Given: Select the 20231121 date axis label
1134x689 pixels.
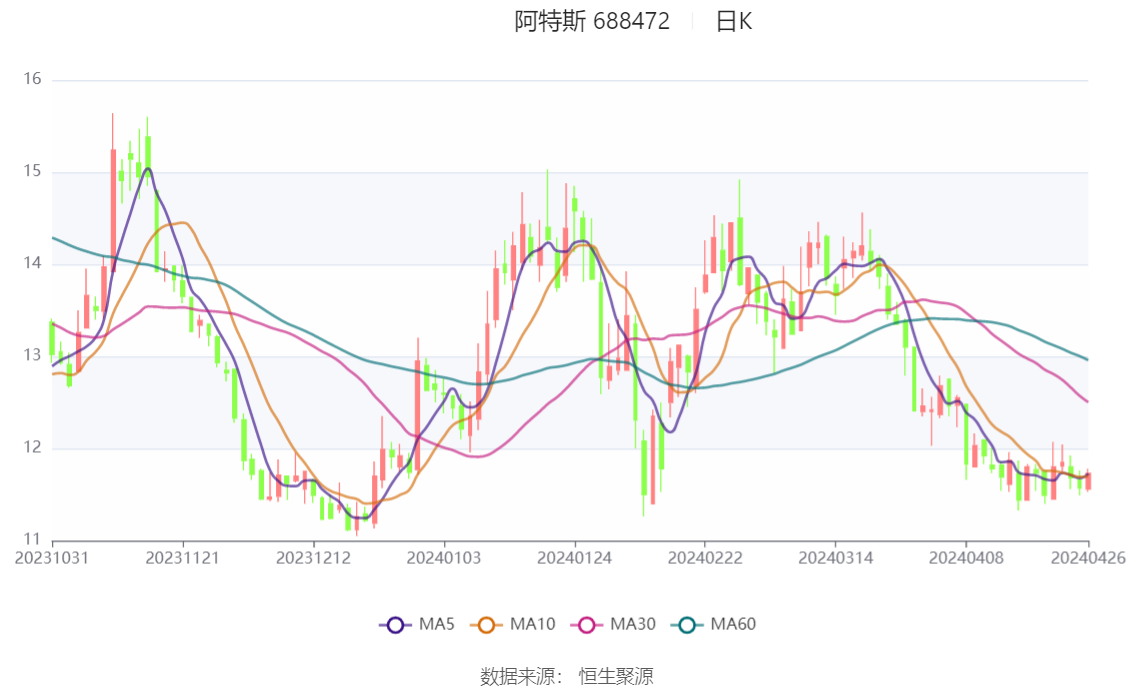Looking at the screenshot, I should coord(182,558).
